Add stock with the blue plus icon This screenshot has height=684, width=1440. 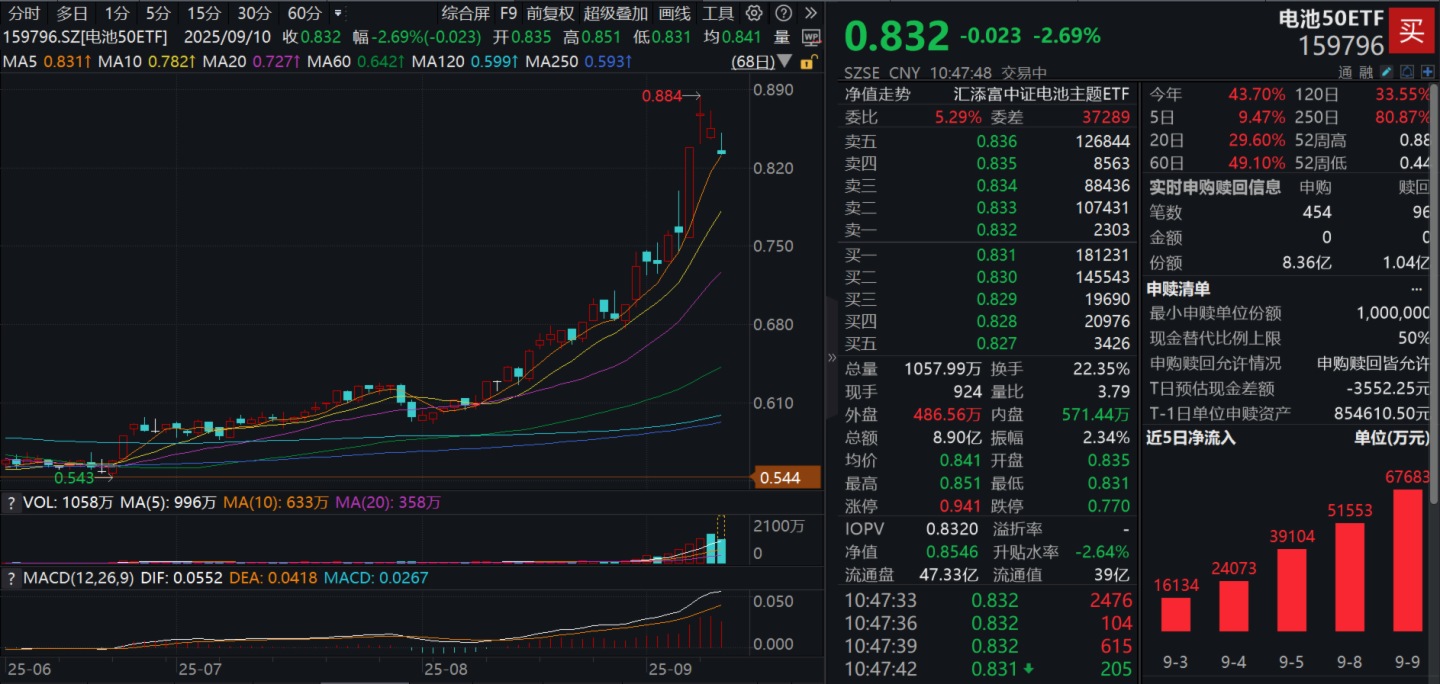[x=1428, y=72]
